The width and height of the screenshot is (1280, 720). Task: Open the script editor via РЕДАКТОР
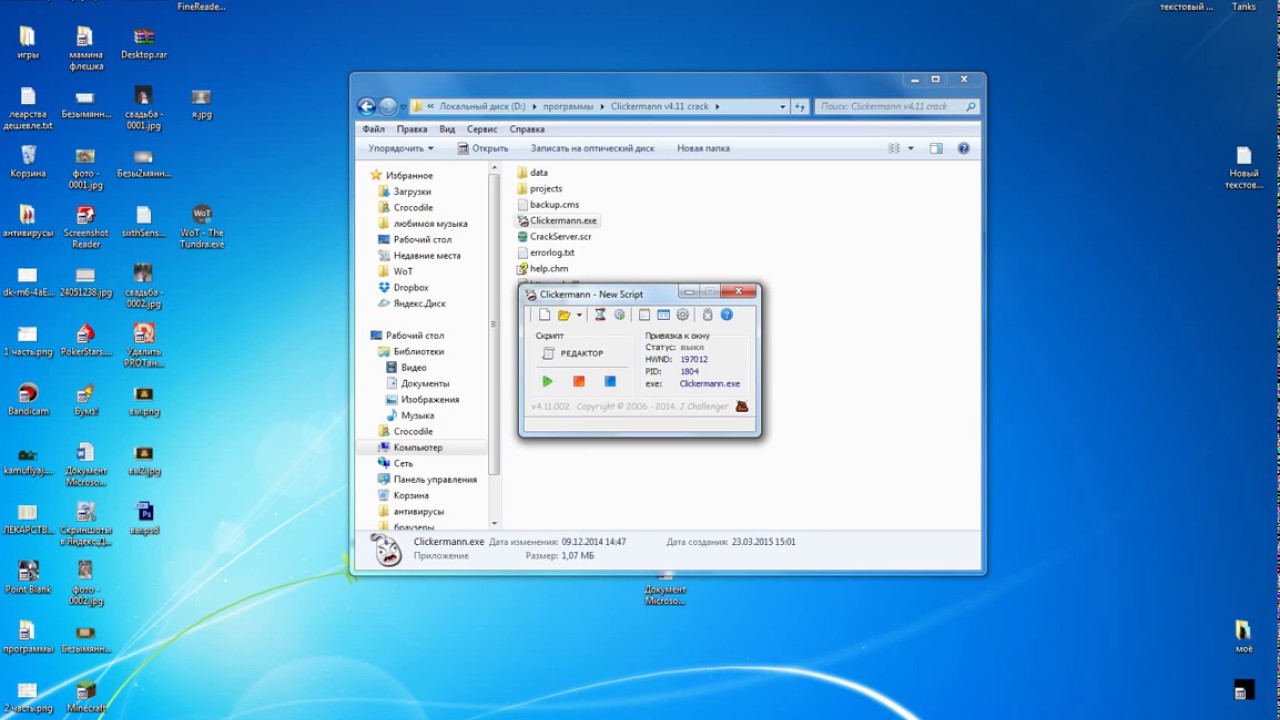click(x=573, y=353)
